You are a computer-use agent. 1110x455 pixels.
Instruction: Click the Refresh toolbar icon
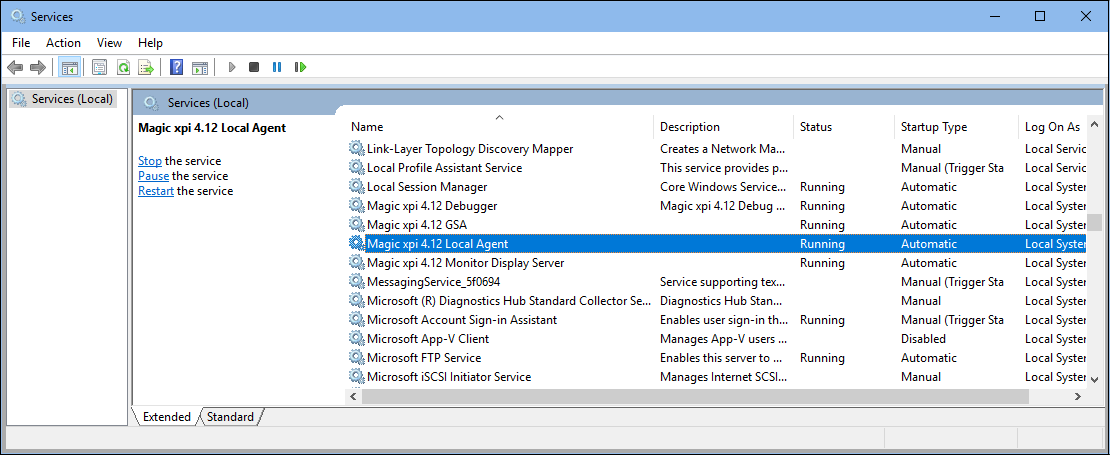pos(123,67)
